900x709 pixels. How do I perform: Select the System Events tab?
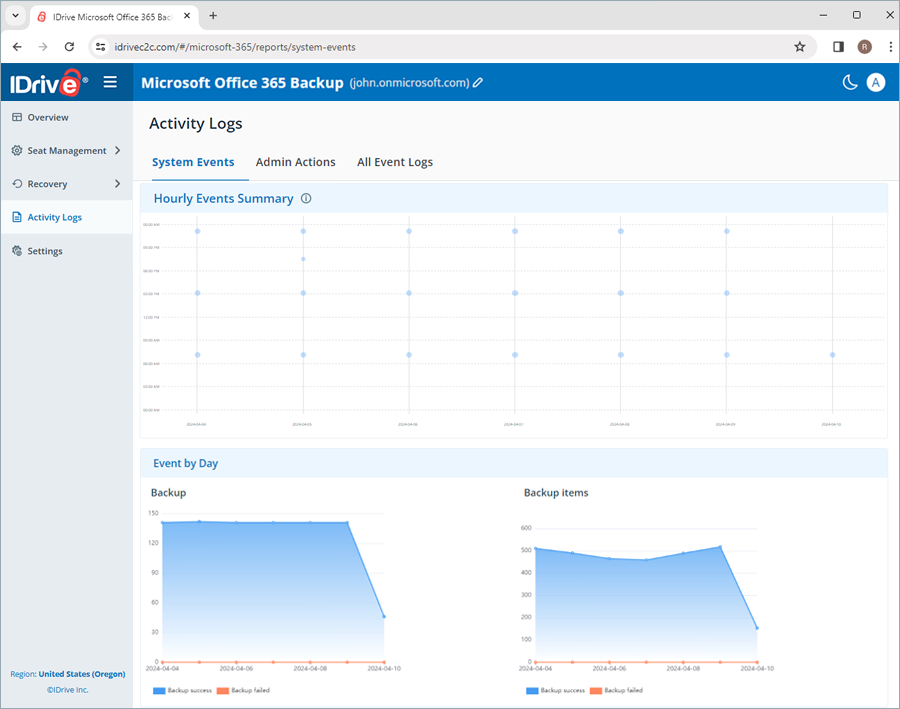tap(193, 162)
